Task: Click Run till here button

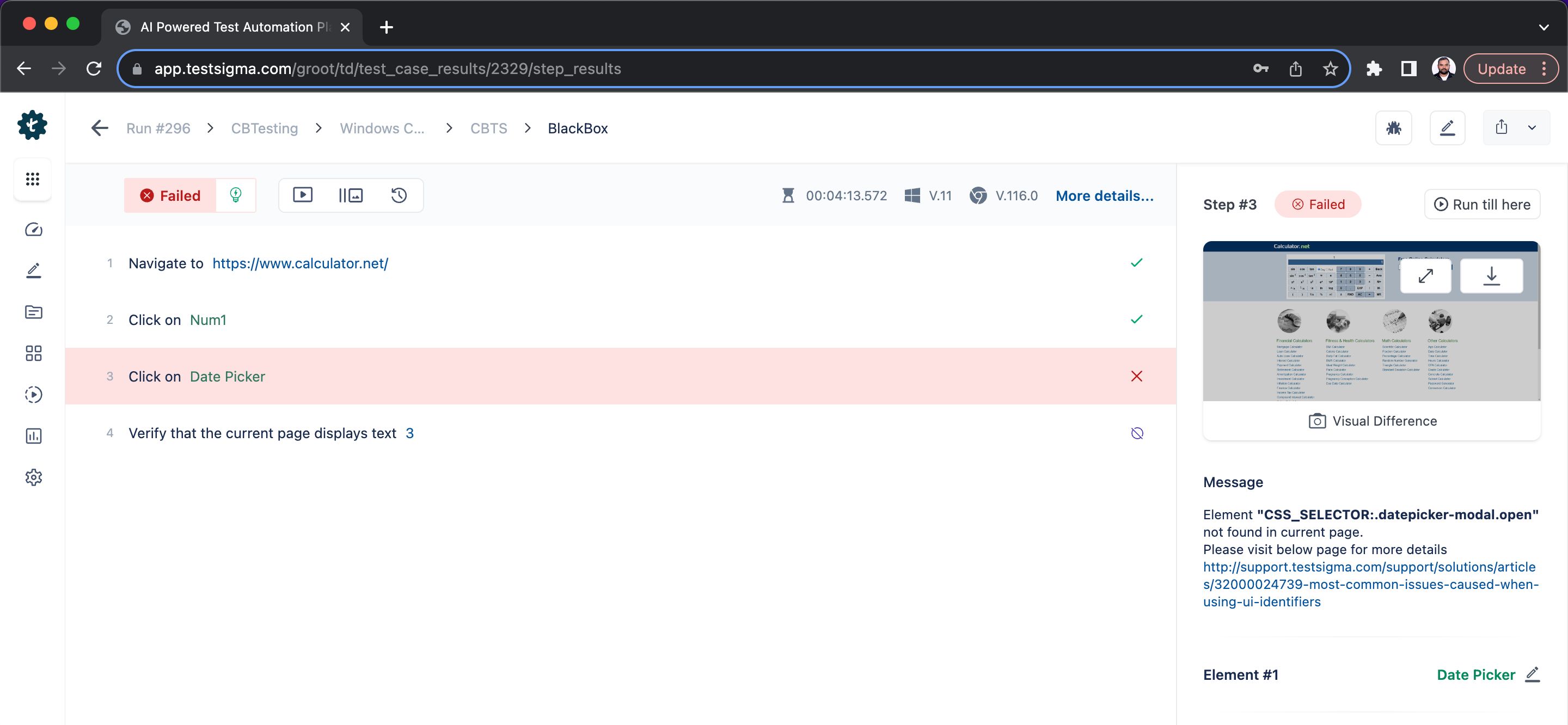Action: (1482, 205)
